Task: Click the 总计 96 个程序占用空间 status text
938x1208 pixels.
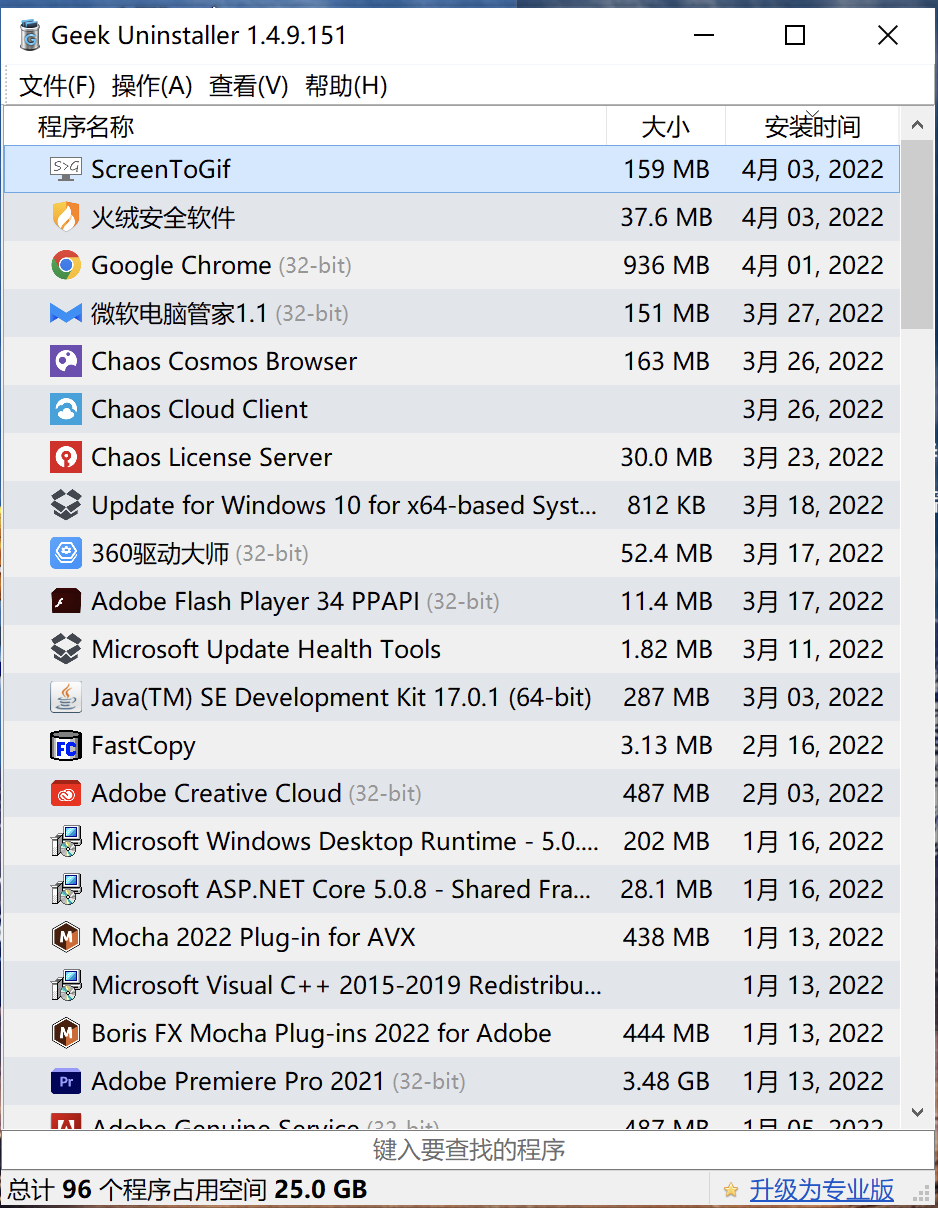Action: point(188,1190)
